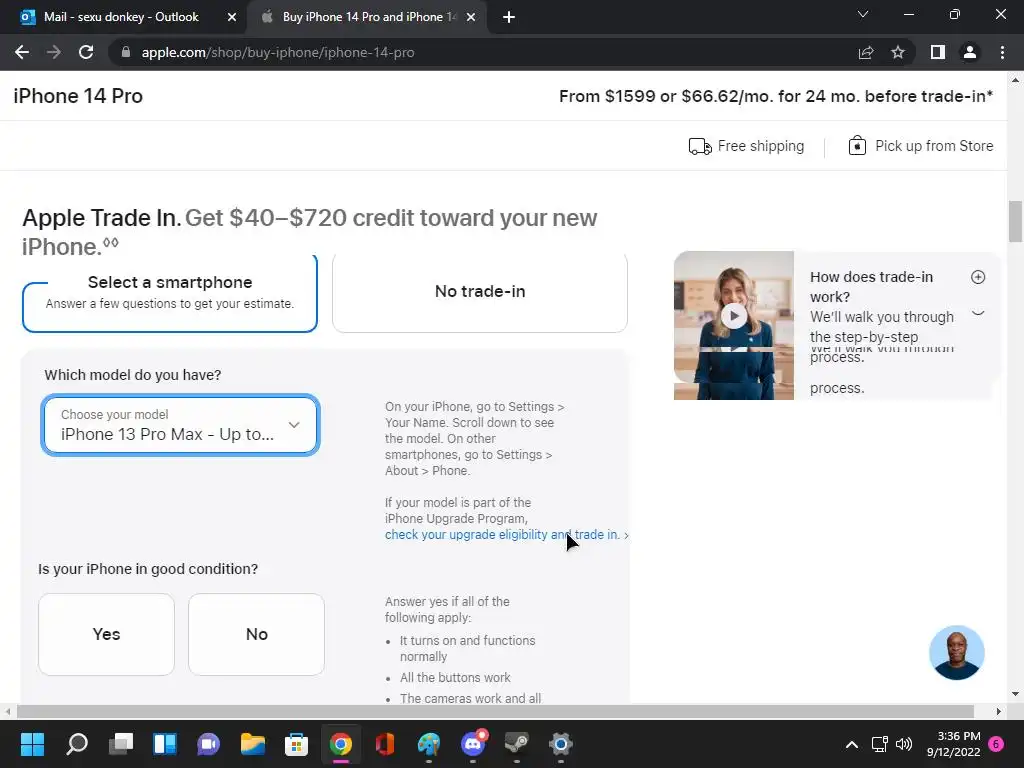Open the network status tray icon
The image size is (1024, 768).
click(880, 744)
